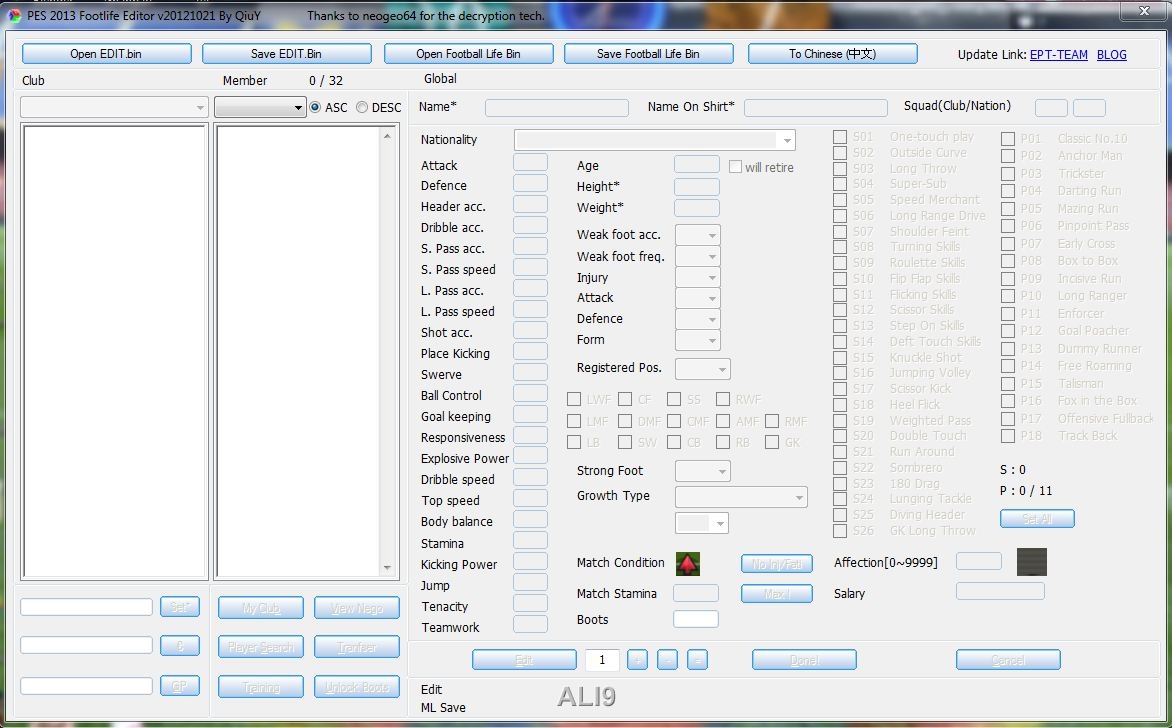Click the Edit button at bottom

524,660
